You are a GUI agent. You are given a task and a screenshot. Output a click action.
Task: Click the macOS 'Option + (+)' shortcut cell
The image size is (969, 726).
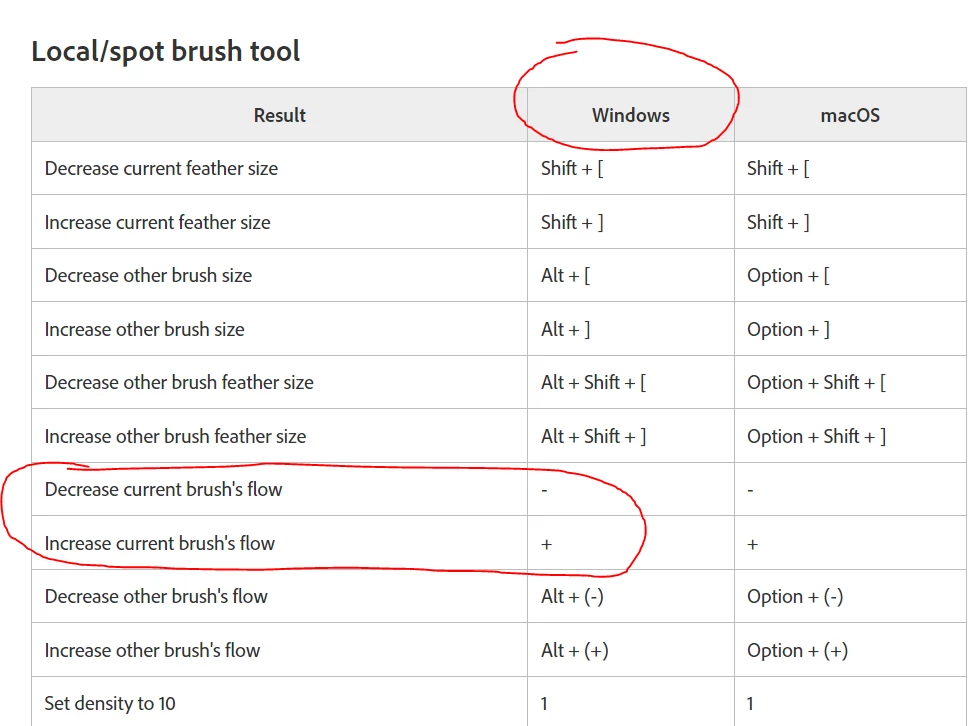pyautogui.click(x=797, y=650)
